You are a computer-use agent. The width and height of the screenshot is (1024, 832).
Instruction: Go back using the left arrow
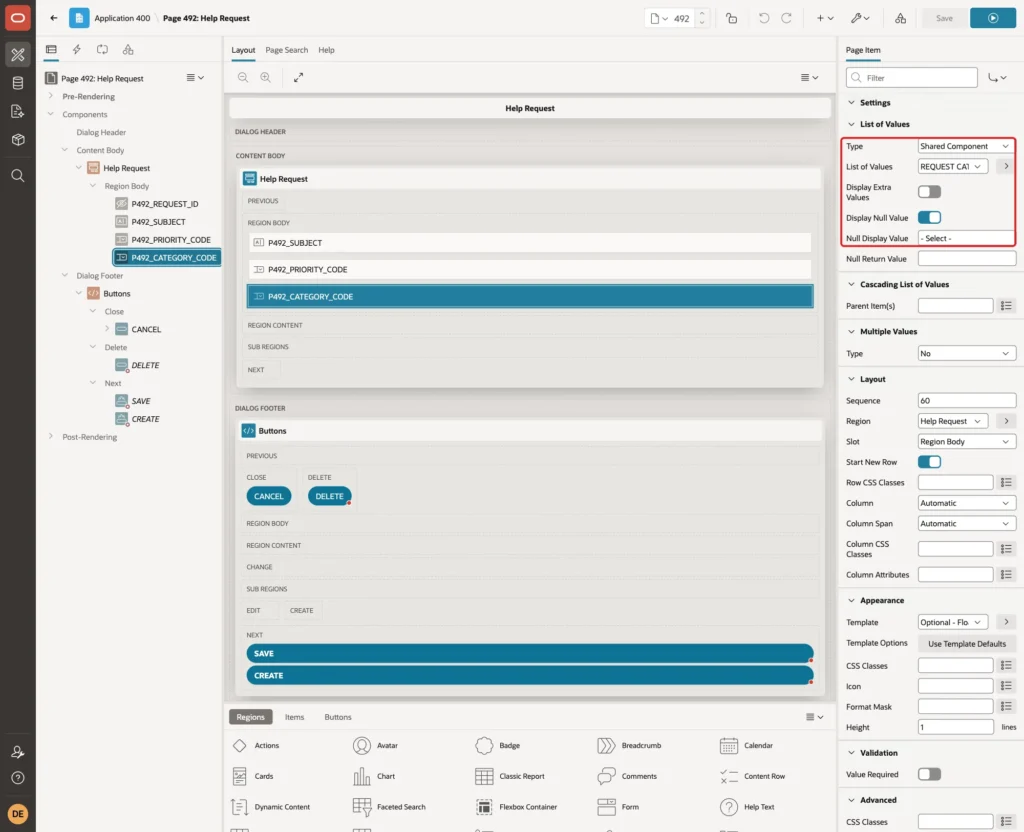click(54, 18)
